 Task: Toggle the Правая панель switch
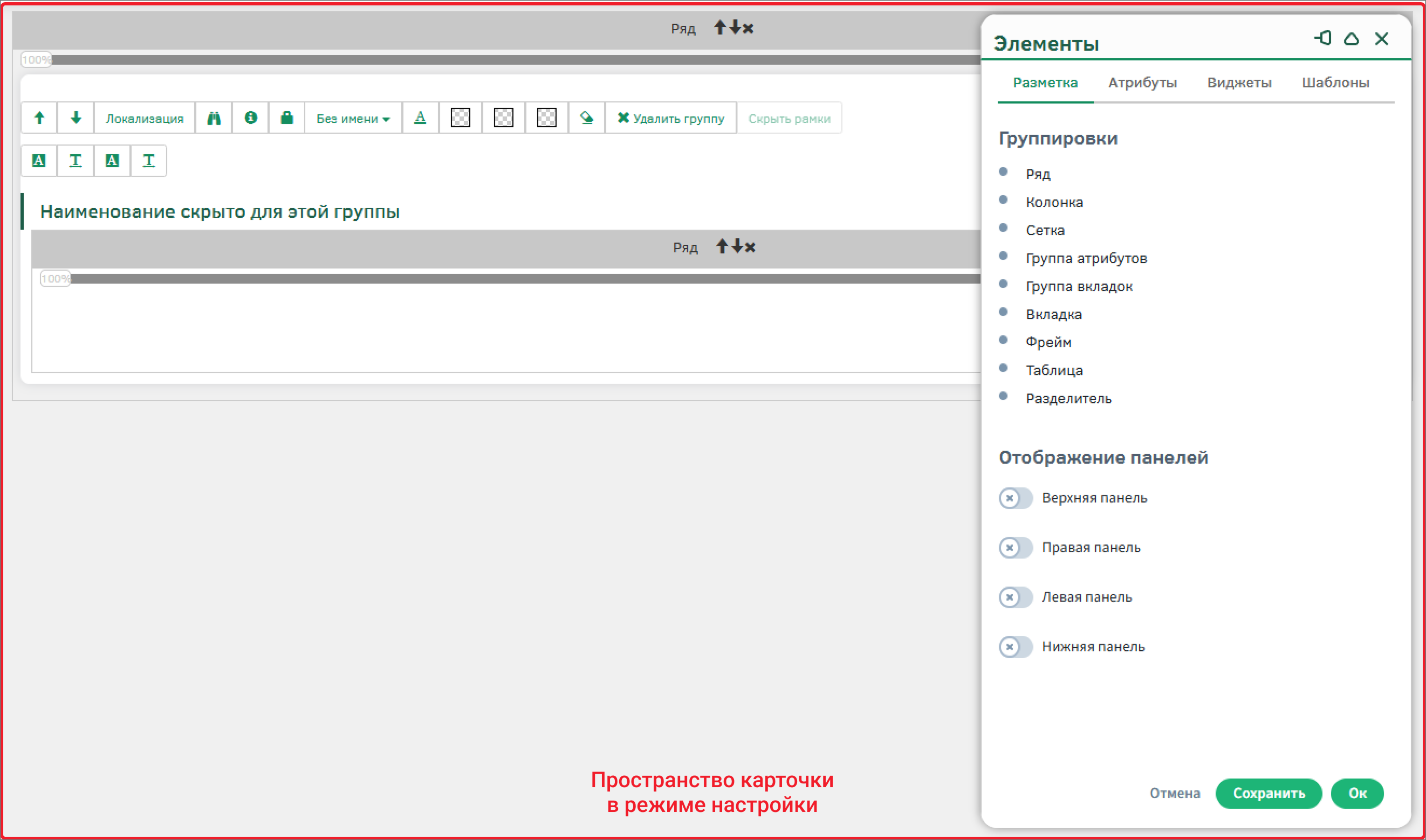pos(1016,548)
